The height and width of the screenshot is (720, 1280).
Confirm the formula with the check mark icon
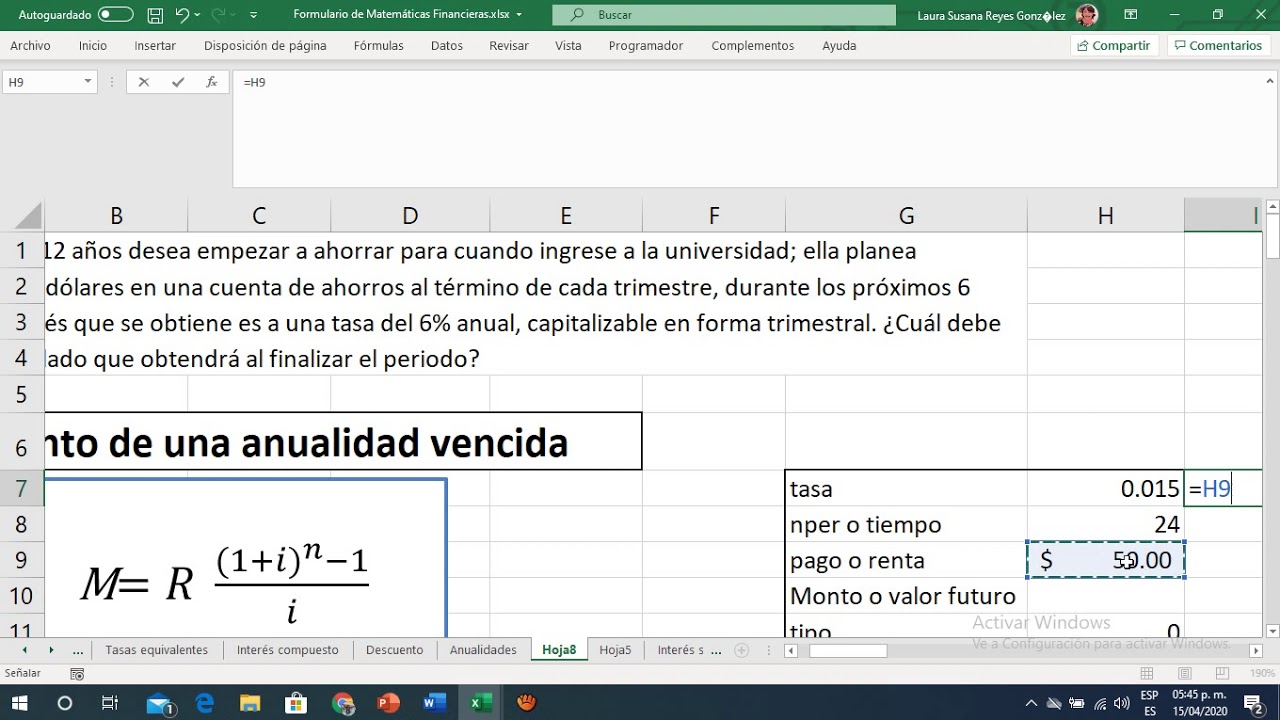[x=178, y=82]
